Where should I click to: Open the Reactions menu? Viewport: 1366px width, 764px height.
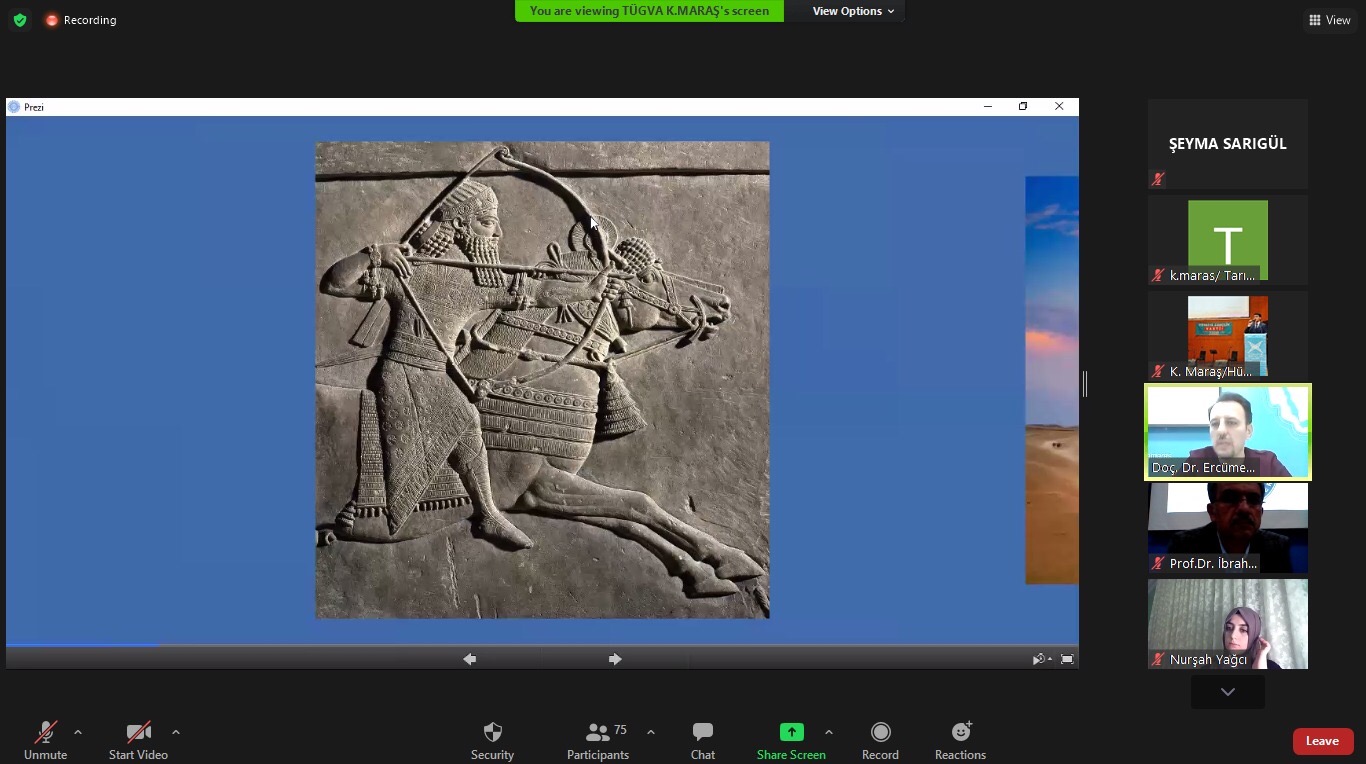960,733
